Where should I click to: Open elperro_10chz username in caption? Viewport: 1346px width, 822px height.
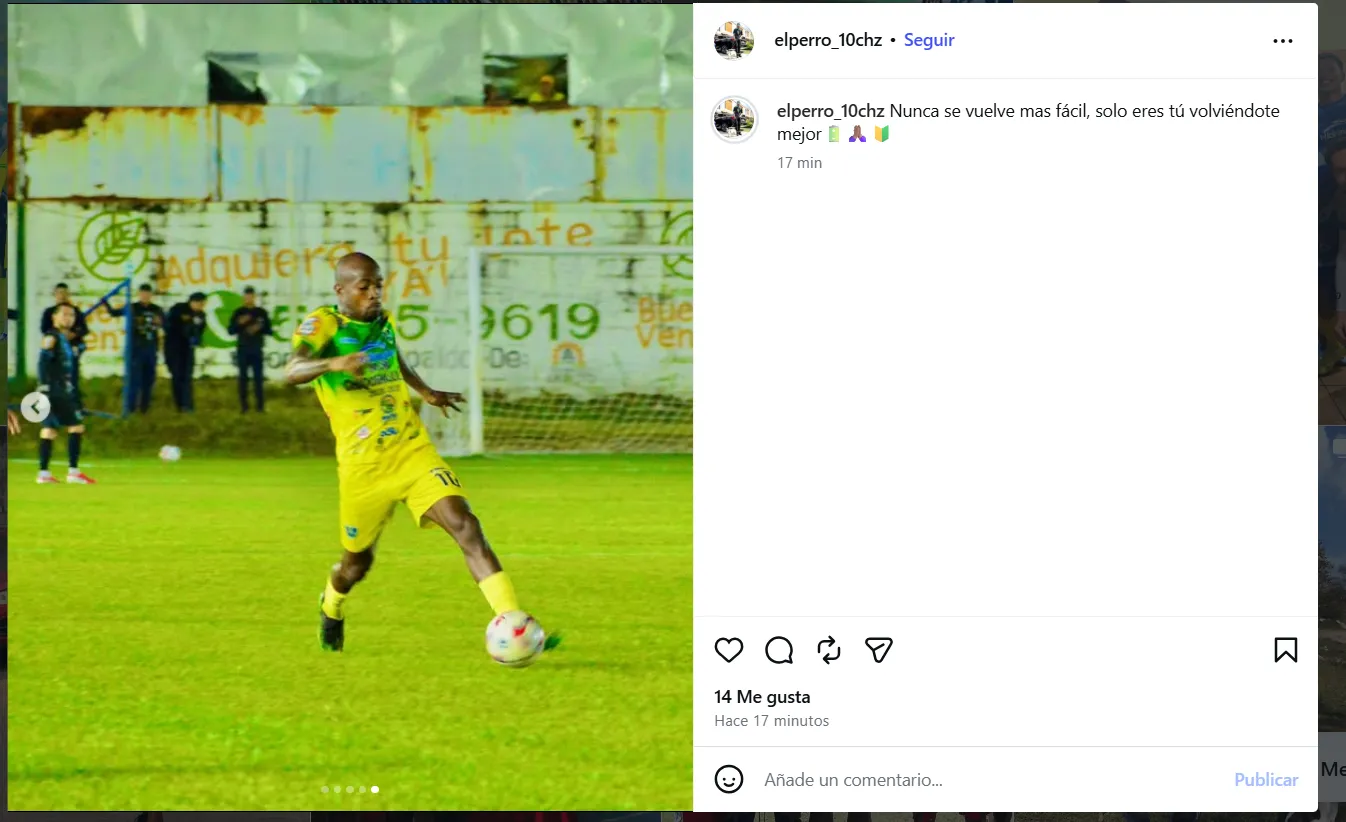coord(831,111)
